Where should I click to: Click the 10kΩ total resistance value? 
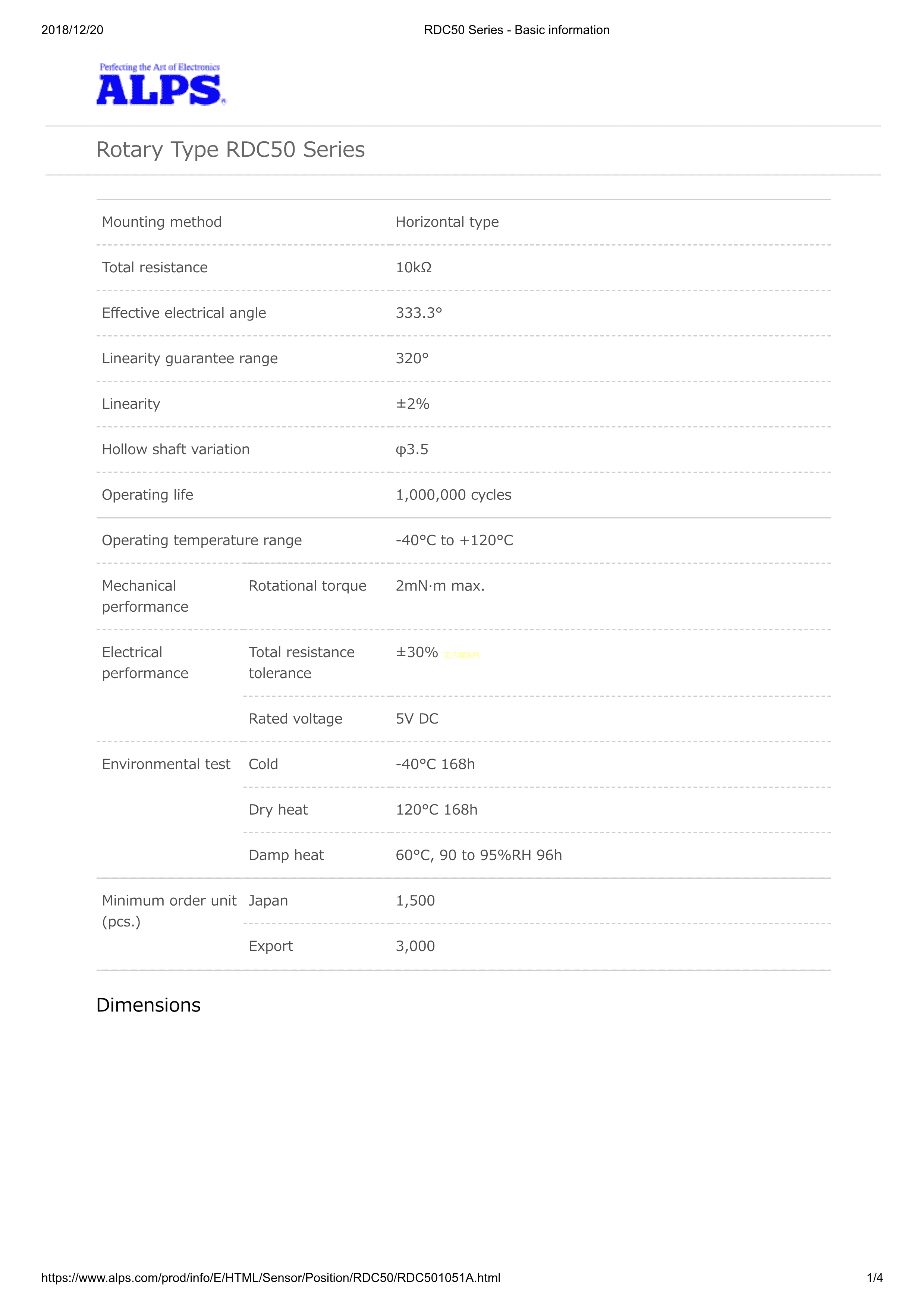point(414,268)
